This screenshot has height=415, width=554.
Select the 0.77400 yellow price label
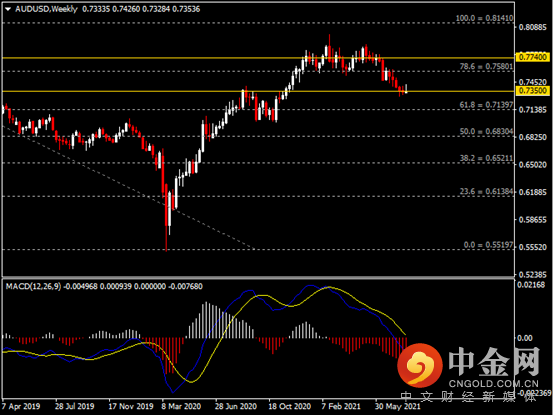pos(533,57)
